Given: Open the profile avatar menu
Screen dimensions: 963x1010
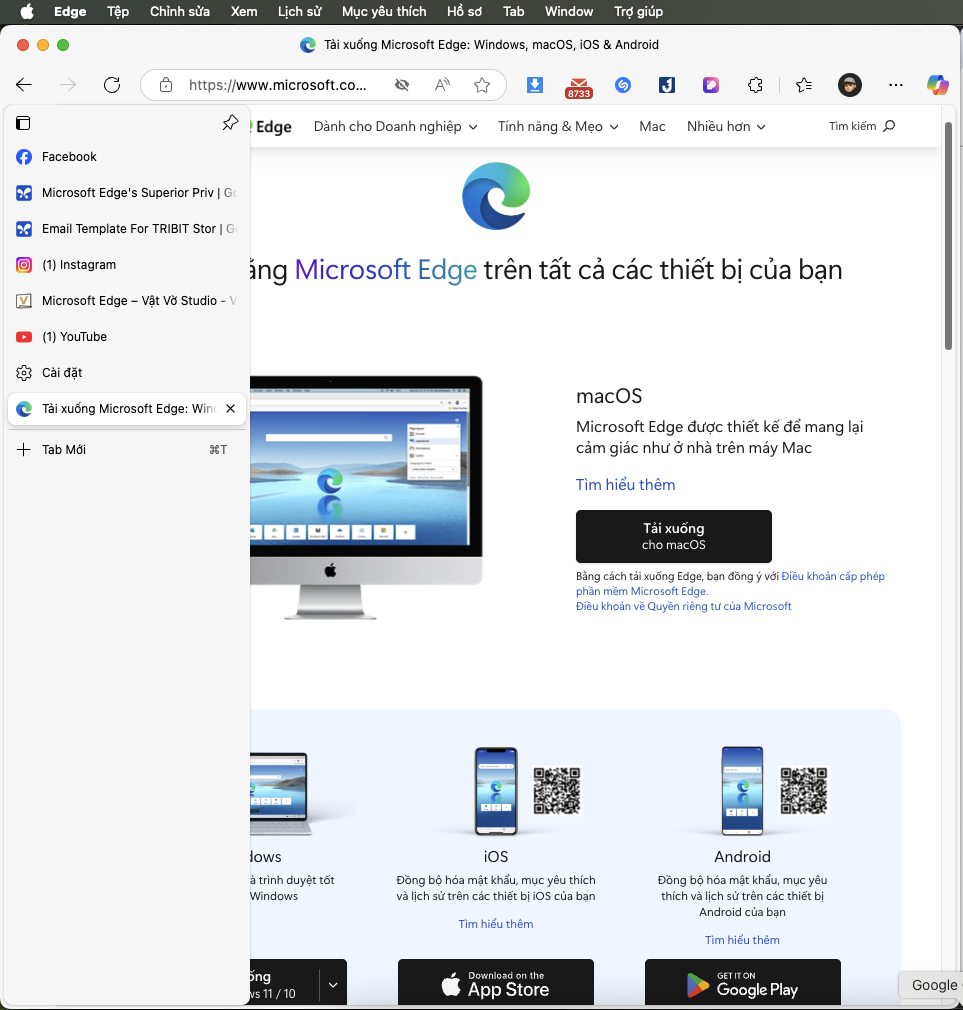Looking at the screenshot, I should pyautogui.click(x=850, y=85).
